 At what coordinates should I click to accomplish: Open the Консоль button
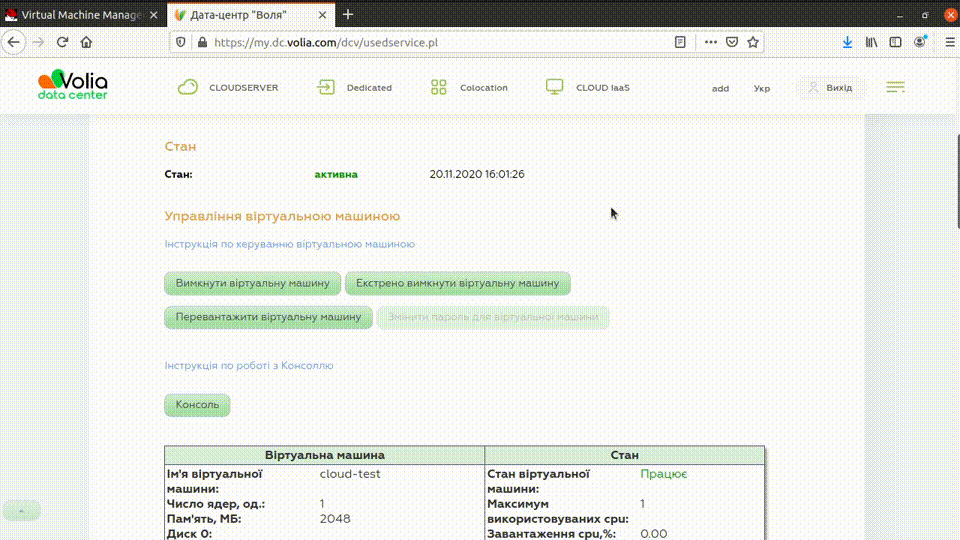pyautogui.click(x=197, y=405)
